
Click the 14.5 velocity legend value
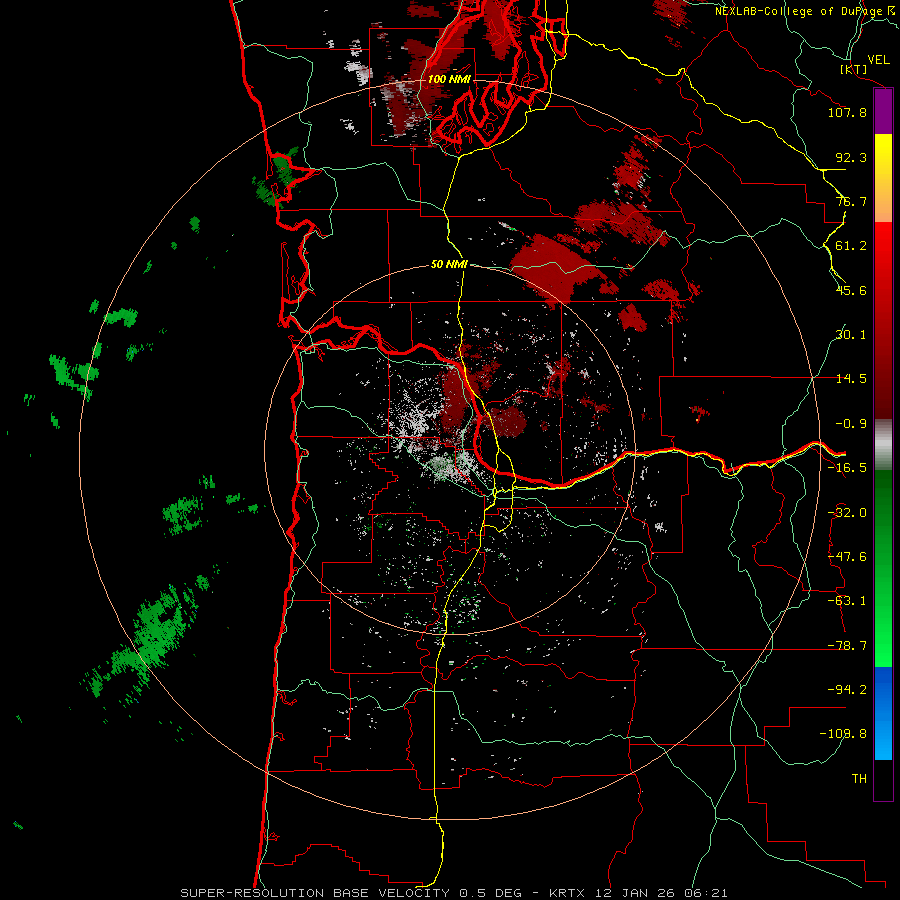[x=851, y=379]
